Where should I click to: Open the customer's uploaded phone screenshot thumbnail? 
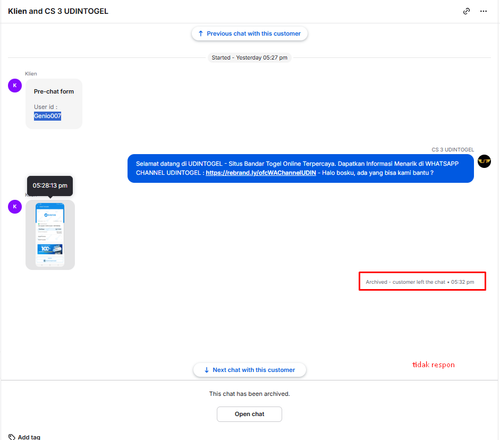(50, 235)
